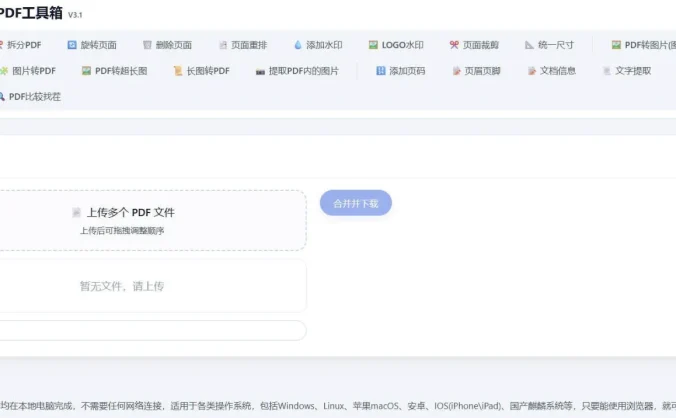The image size is (676, 418).
Task: Click the scroll icon beside 长图转PDF
Action: tap(178, 71)
